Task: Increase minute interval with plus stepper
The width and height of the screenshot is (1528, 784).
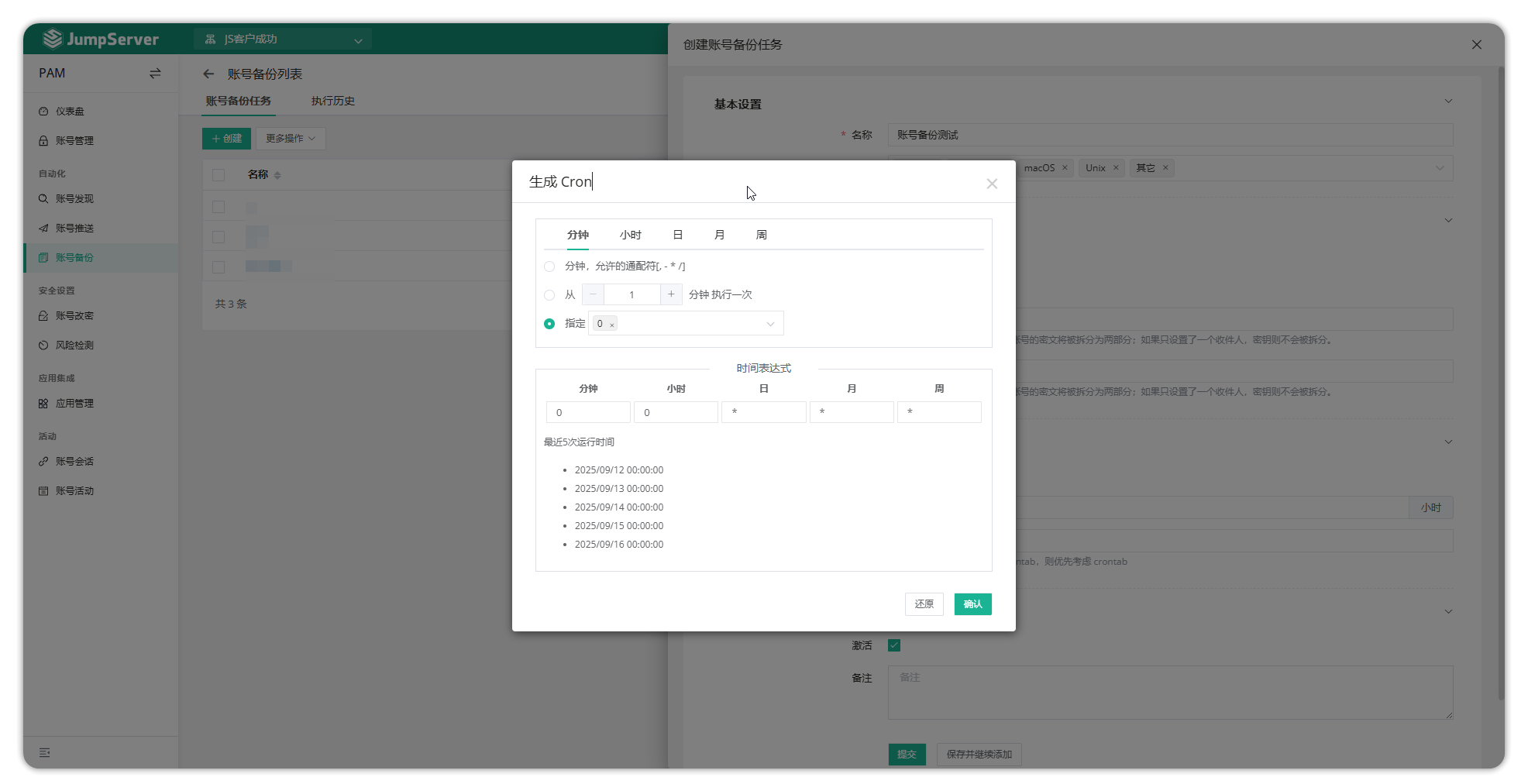Action: click(x=671, y=294)
